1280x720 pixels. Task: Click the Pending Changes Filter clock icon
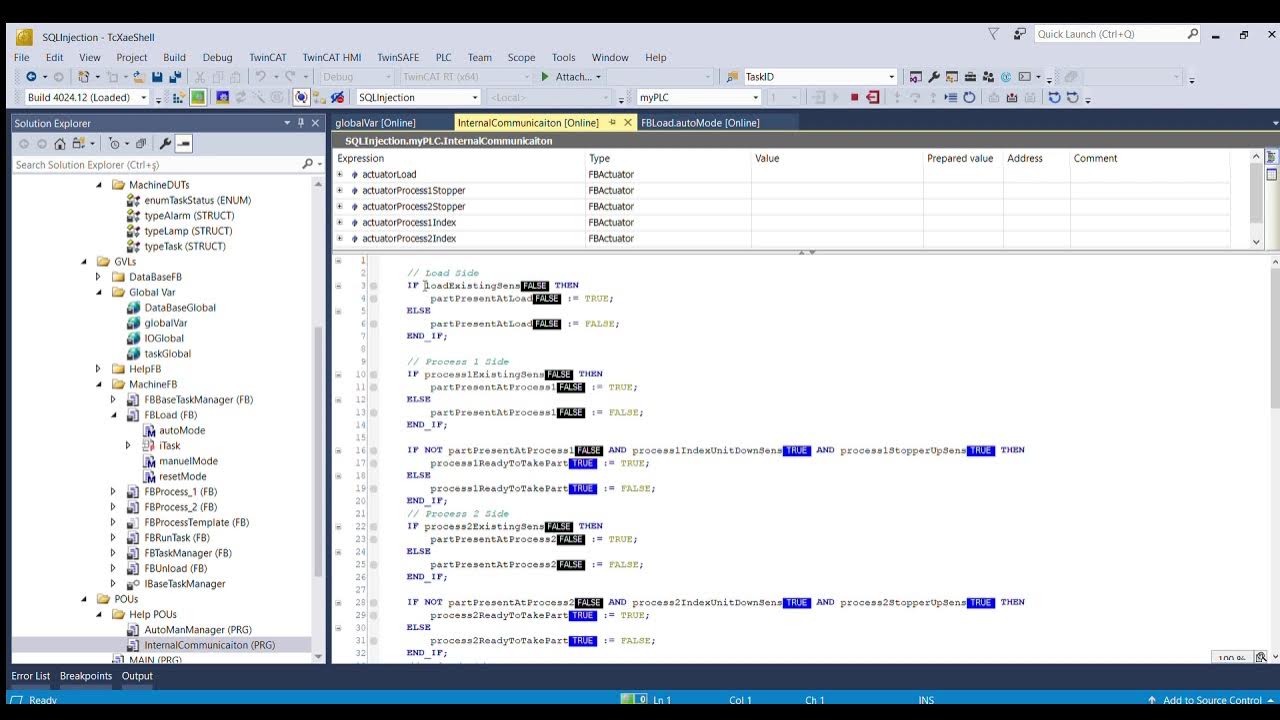coord(115,143)
